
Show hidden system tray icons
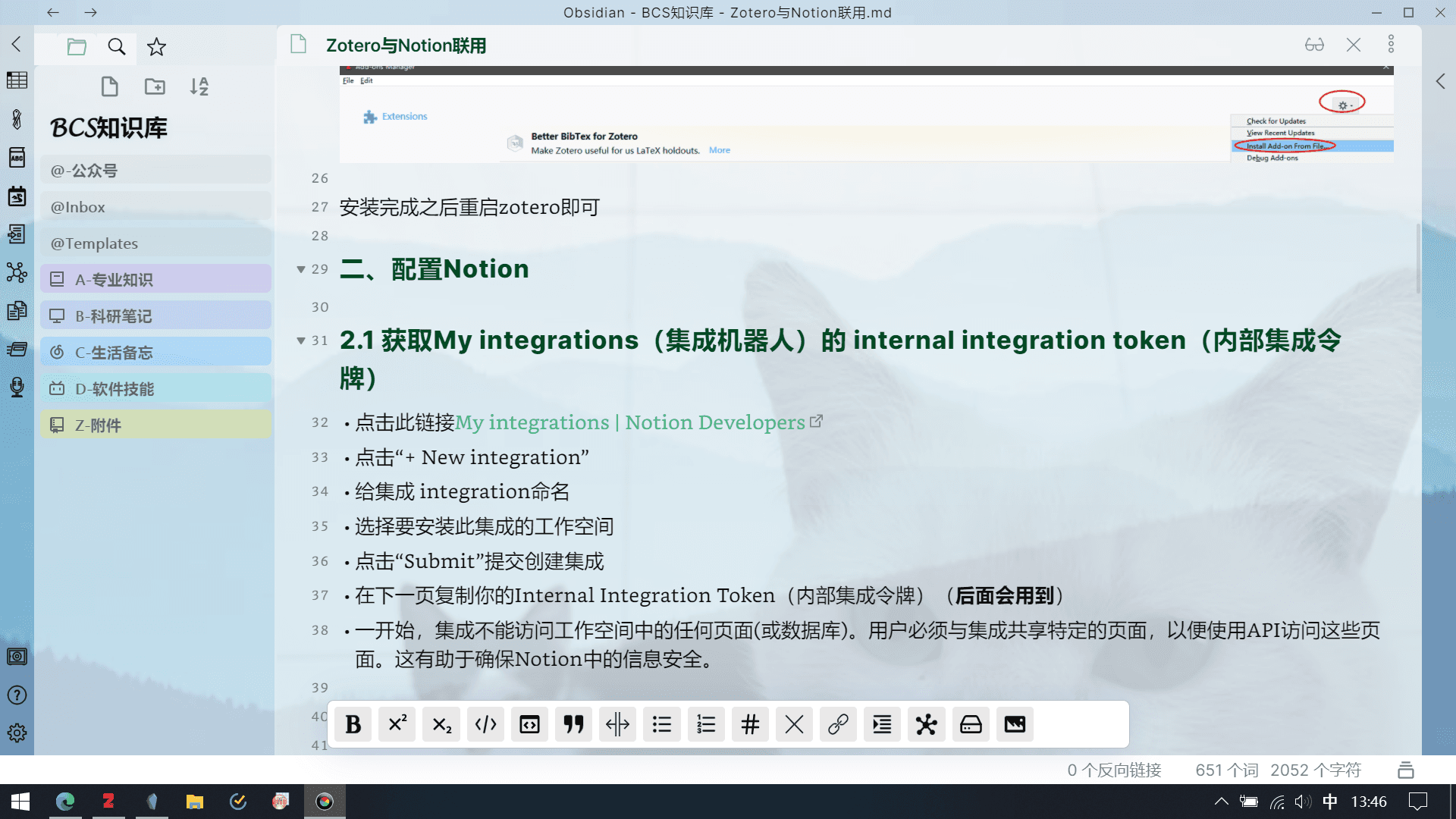(x=1221, y=802)
